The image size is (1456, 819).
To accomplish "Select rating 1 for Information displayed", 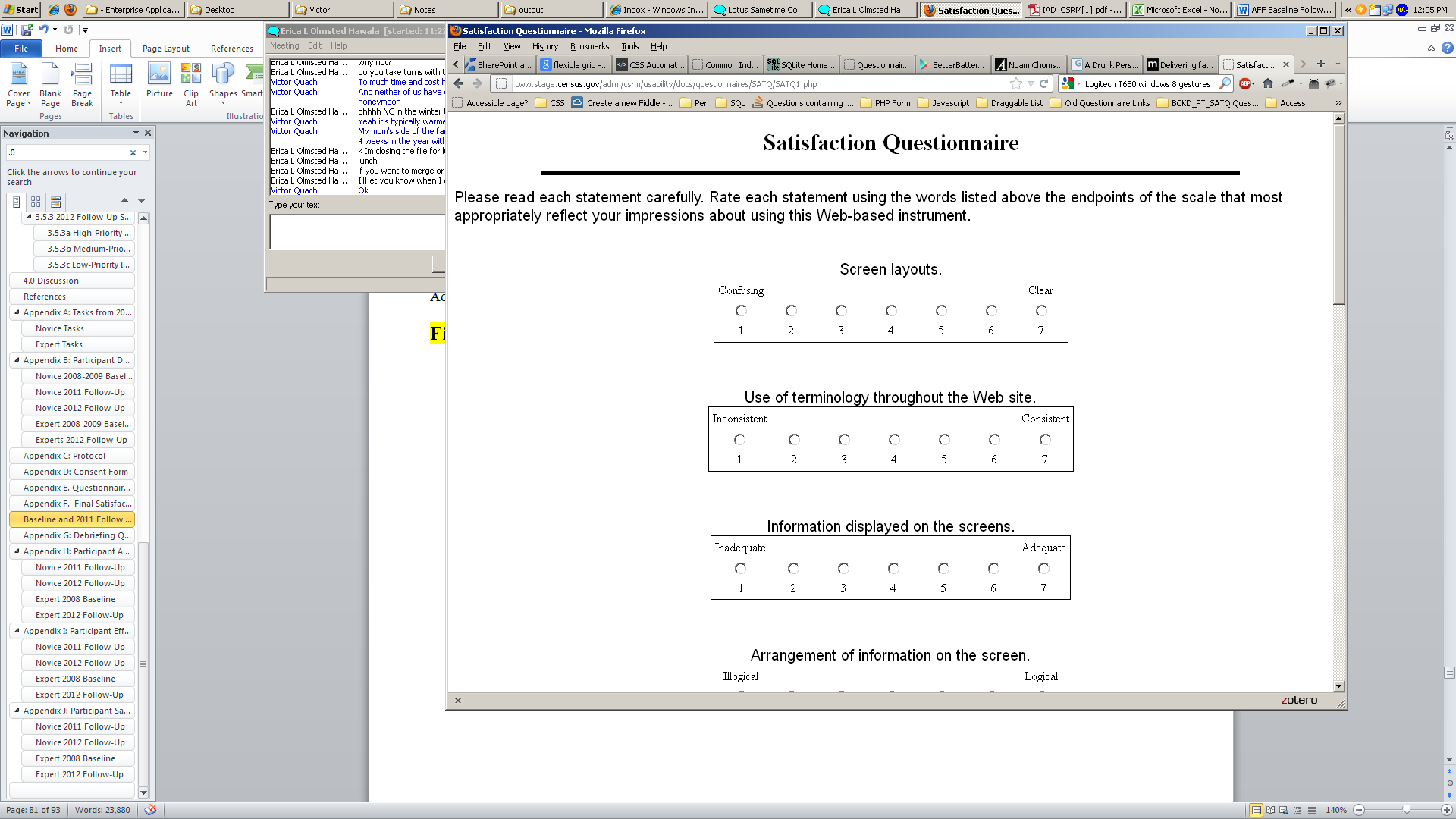I will coord(740,569).
